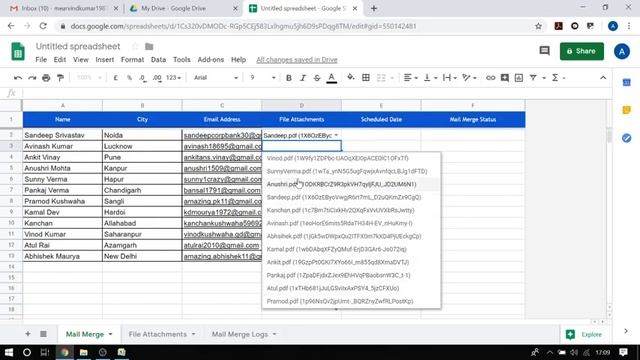Format as currency with pound icon
The image size is (640, 360).
pos(116,78)
